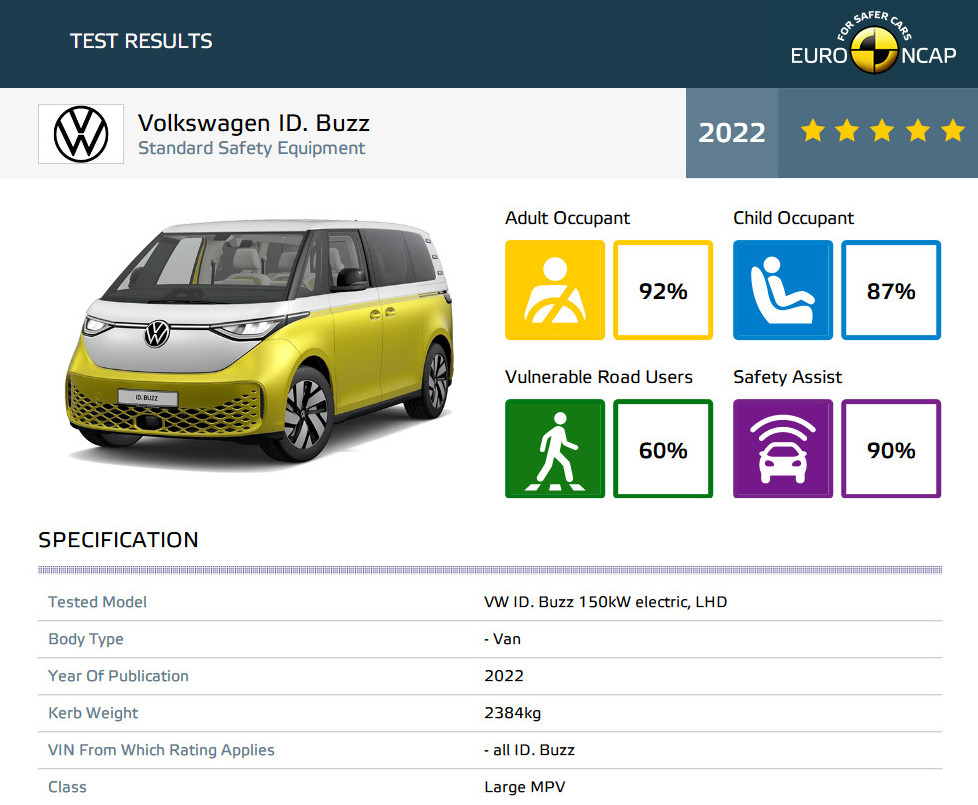
Task: Click the '- Van' value
Action: tap(502, 639)
